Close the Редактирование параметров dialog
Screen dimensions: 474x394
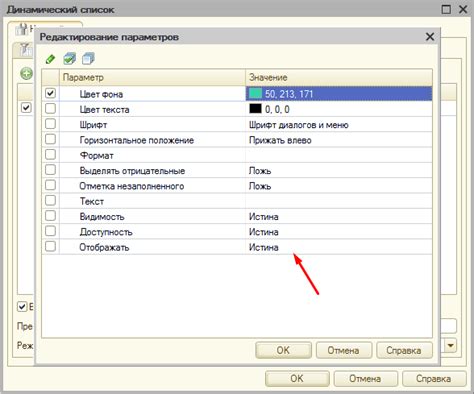430,37
